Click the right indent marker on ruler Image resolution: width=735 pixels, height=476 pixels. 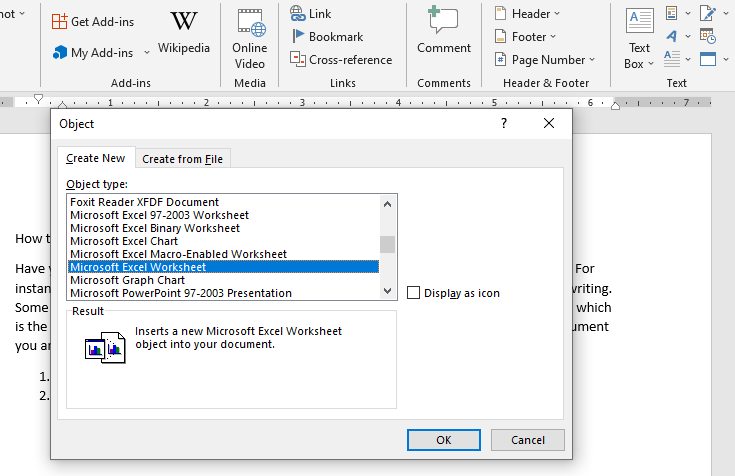pos(615,106)
